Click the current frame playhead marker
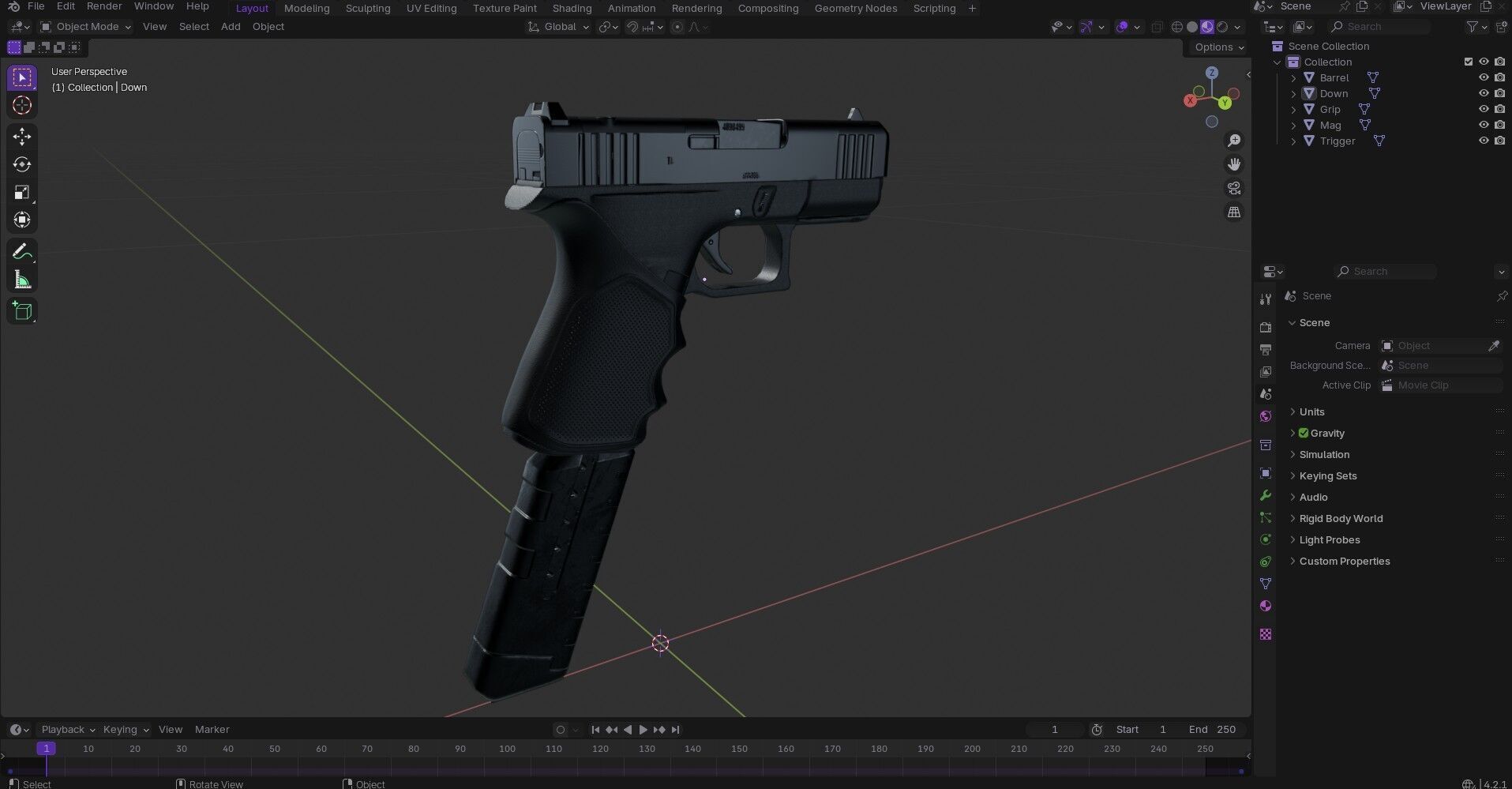Image resolution: width=1512 pixels, height=789 pixels. tap(47, 749)
